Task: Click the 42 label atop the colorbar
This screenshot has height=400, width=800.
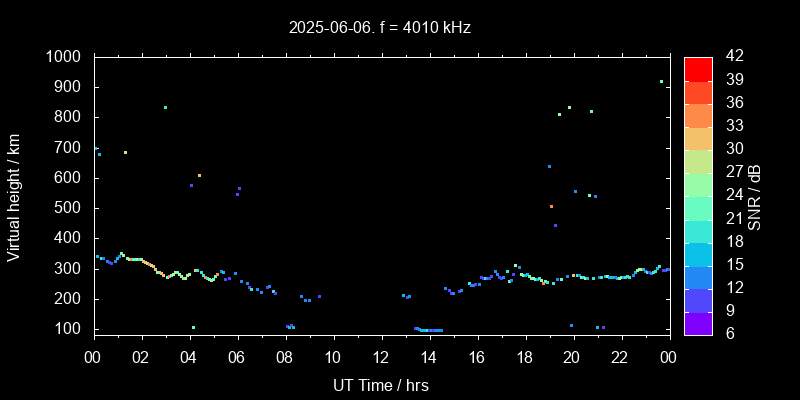Action: tap(733, 57)
